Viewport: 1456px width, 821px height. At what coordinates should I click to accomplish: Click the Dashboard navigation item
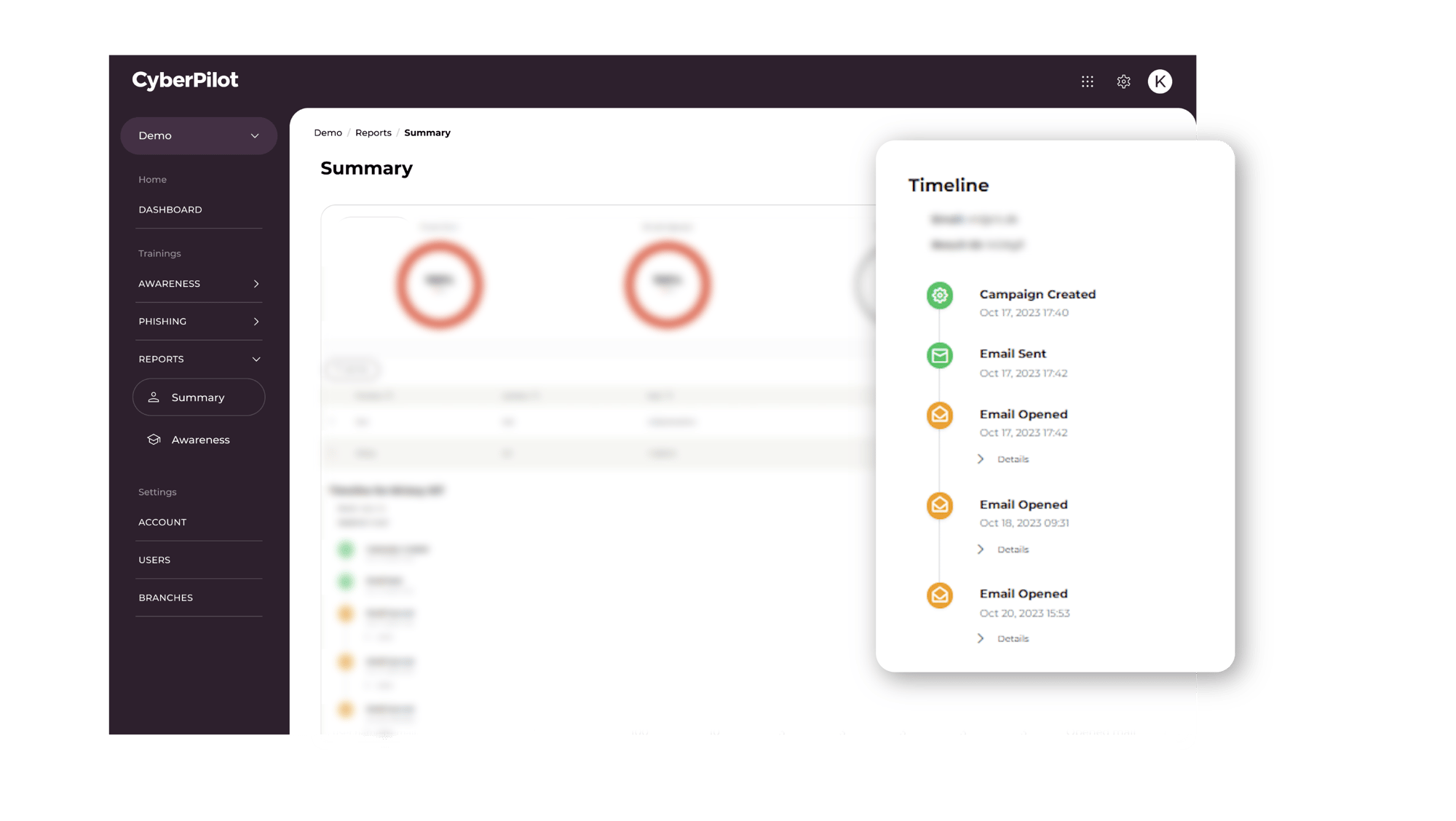[x=170, y=209]
